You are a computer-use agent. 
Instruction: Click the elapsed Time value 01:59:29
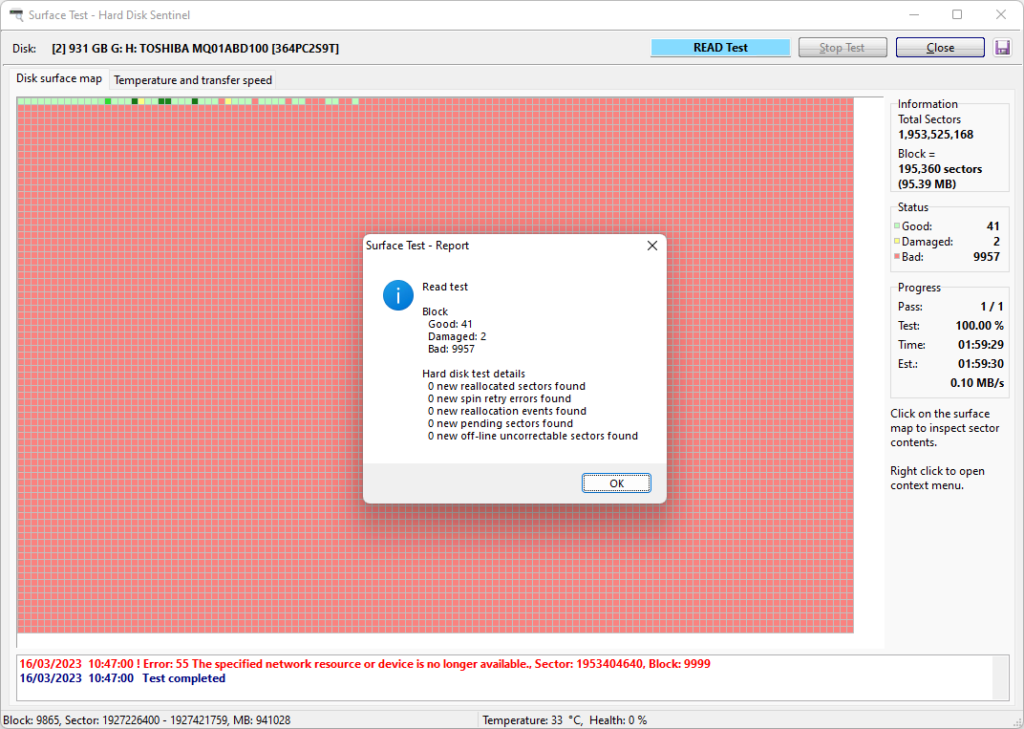(x=980, y=345)
